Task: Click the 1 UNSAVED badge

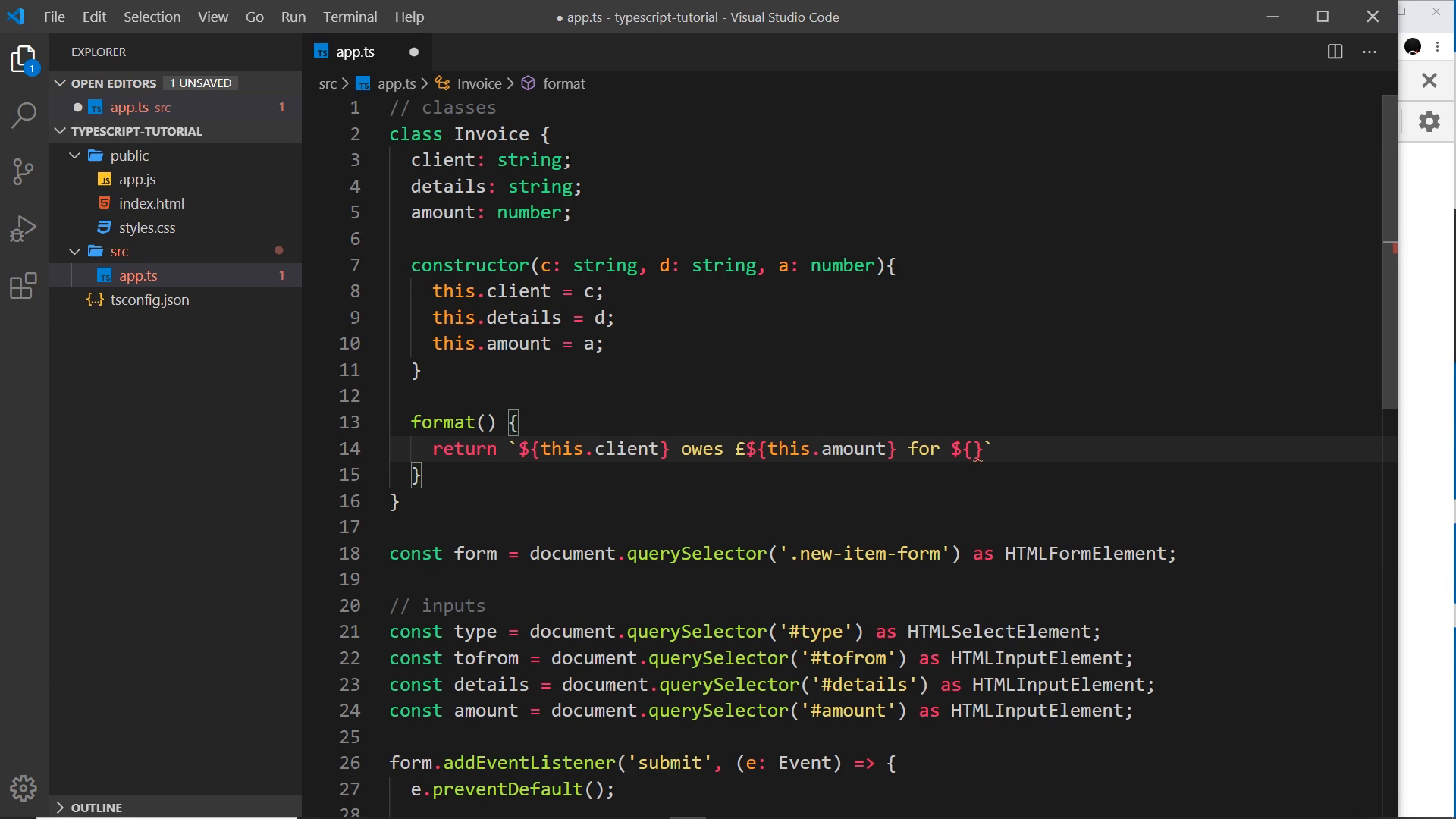Action: pos(201,83)
